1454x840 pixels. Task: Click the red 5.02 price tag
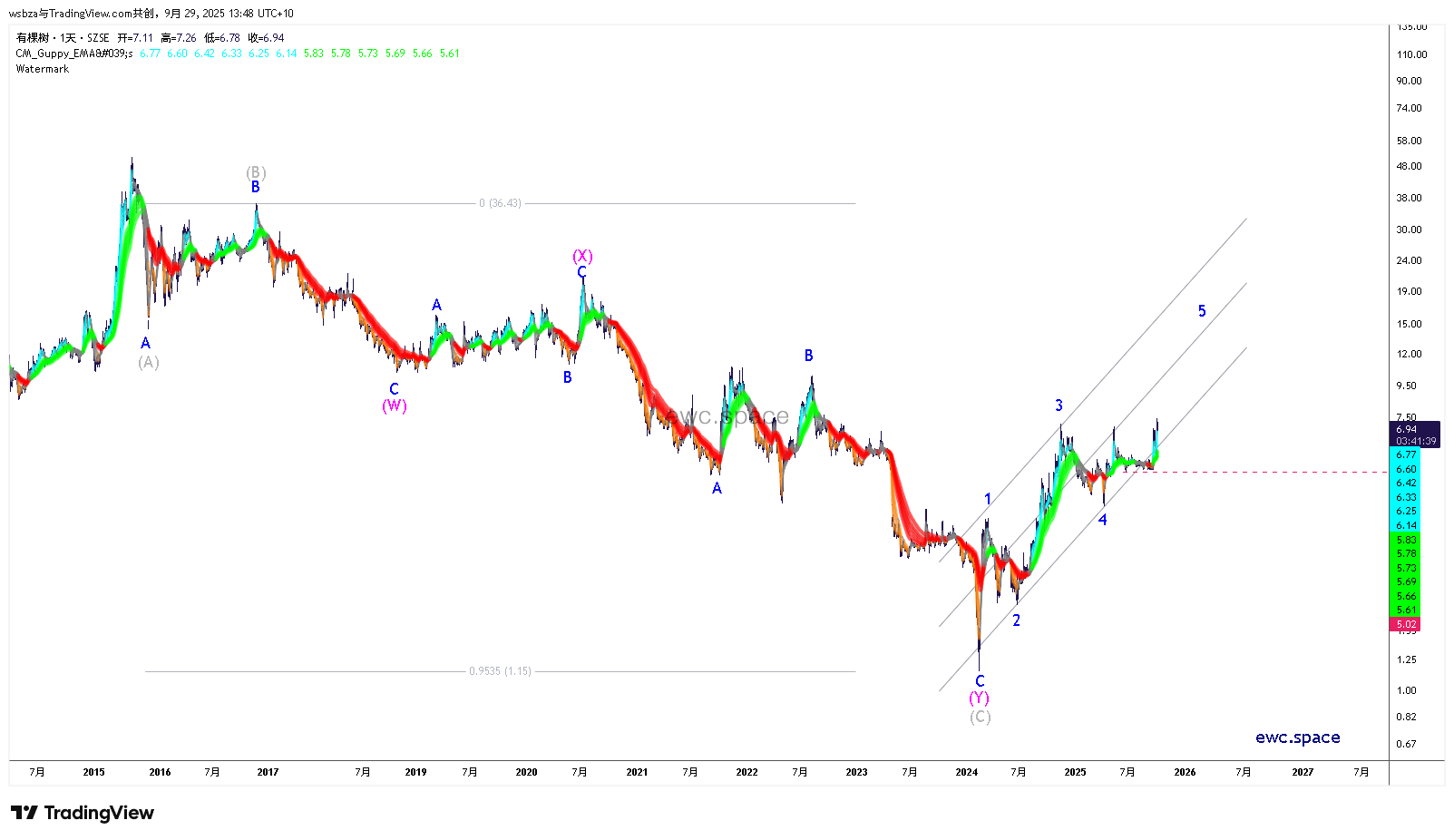(1406, 624)
